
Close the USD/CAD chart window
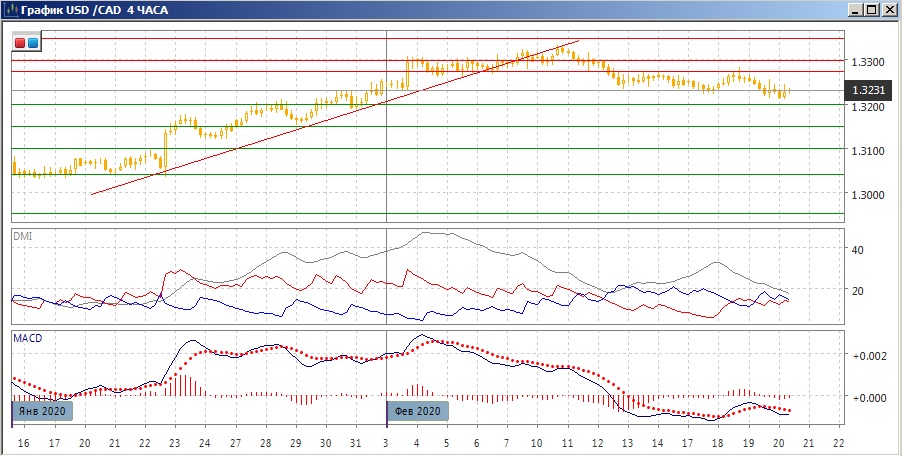[888, 10]
